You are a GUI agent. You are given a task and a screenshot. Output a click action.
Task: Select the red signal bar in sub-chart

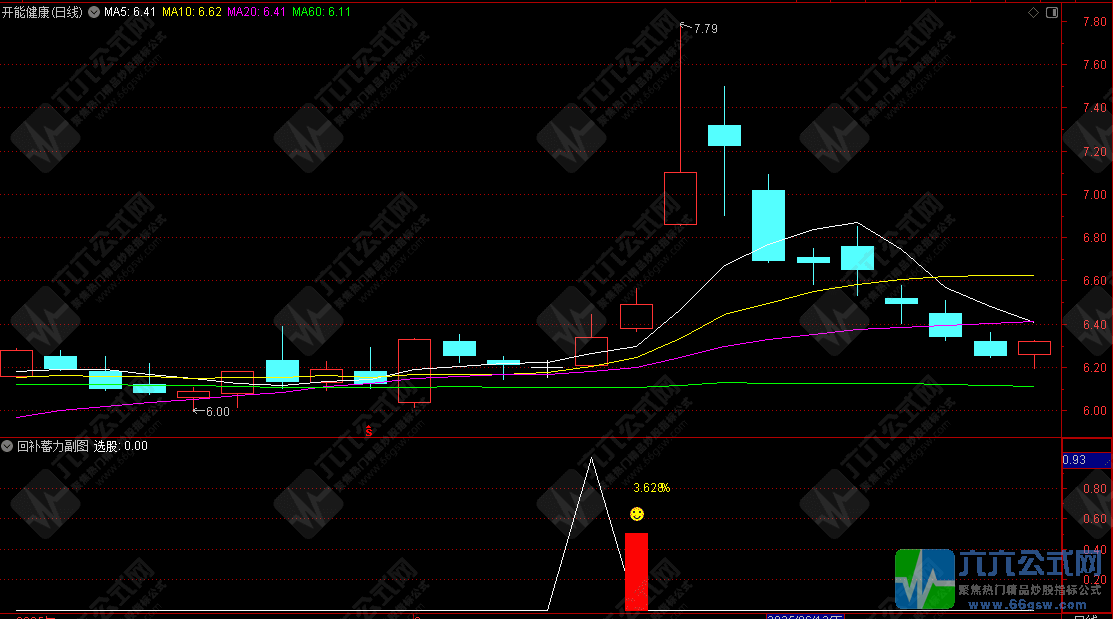pos(636,571)
